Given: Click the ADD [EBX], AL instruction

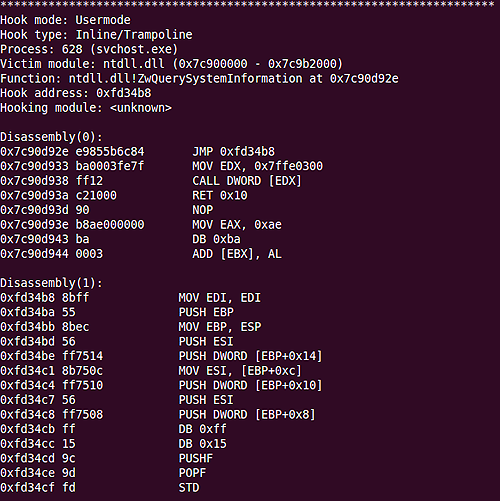Looking at the screenshot, I should pyautogui.click(x=237, y=254).
